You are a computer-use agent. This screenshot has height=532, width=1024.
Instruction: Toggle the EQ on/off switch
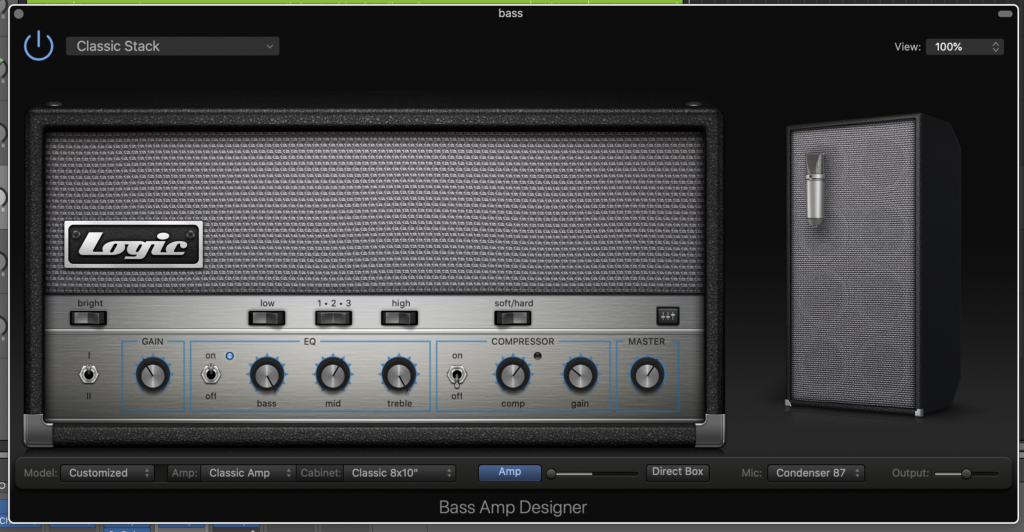pyautogui.click(x=210, y=375)
